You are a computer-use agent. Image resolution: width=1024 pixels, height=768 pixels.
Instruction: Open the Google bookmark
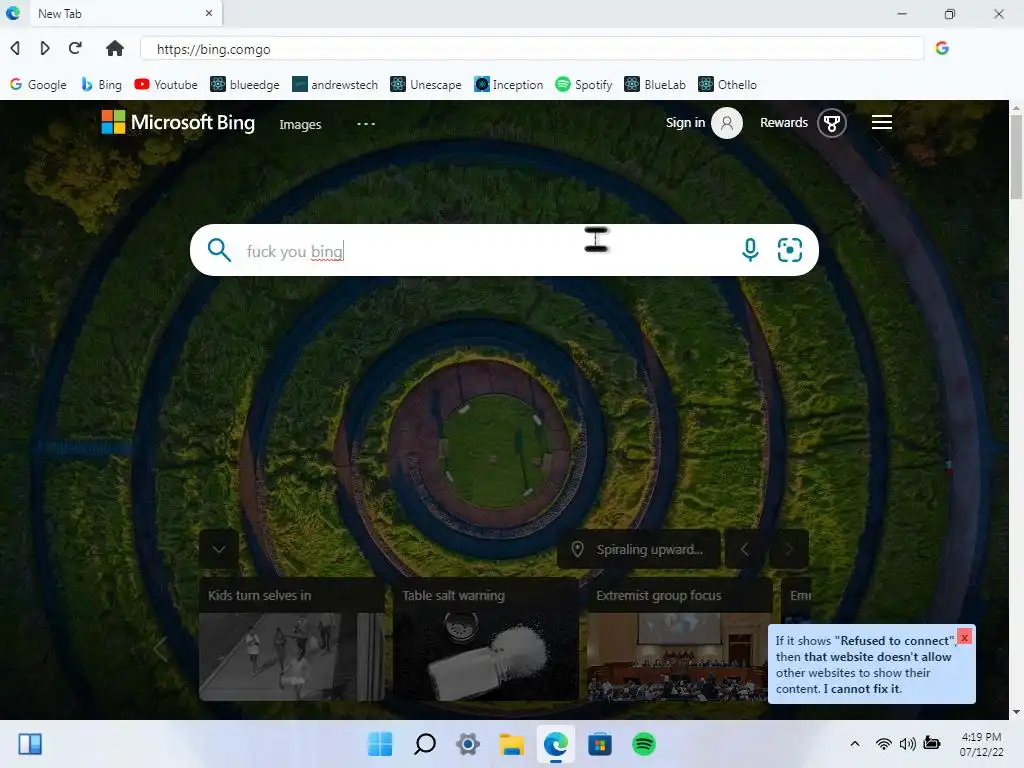(38, 84)
